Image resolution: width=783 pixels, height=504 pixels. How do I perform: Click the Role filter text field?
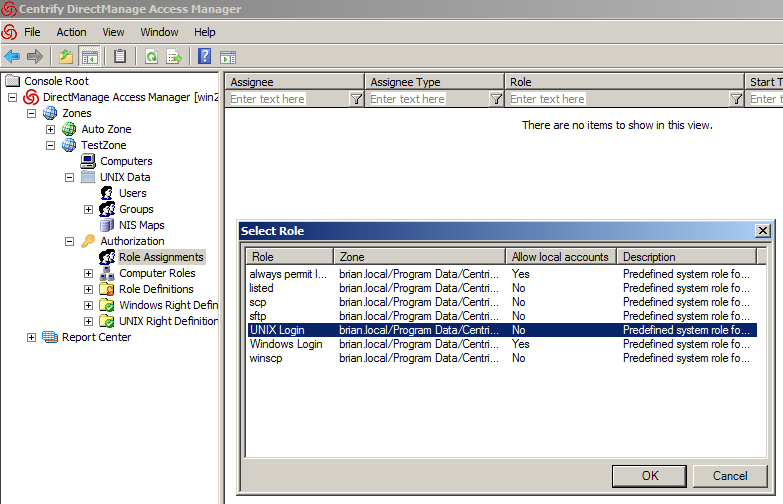618,99
